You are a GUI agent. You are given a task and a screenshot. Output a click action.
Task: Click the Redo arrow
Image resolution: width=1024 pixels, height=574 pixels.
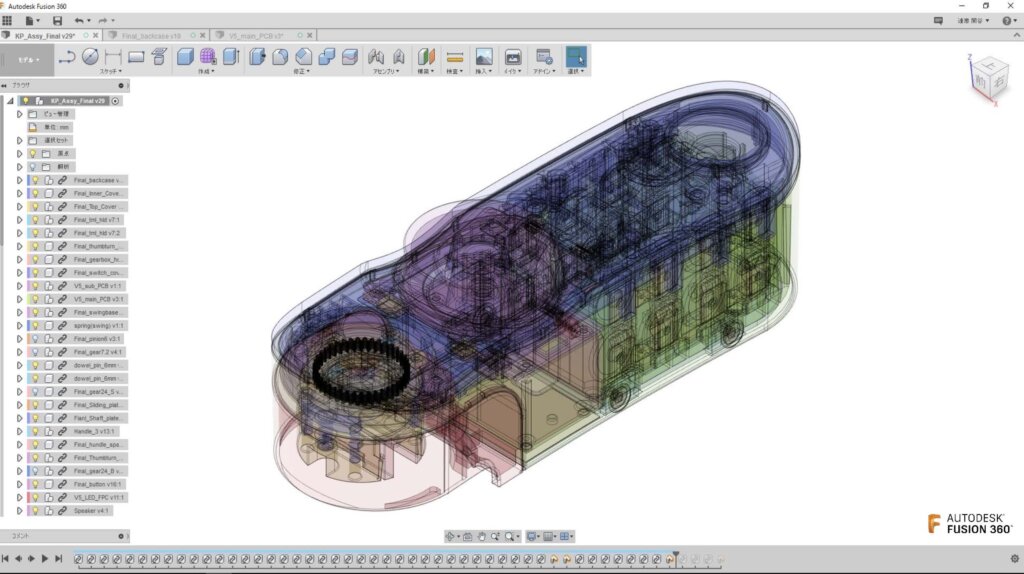point(103,20)
